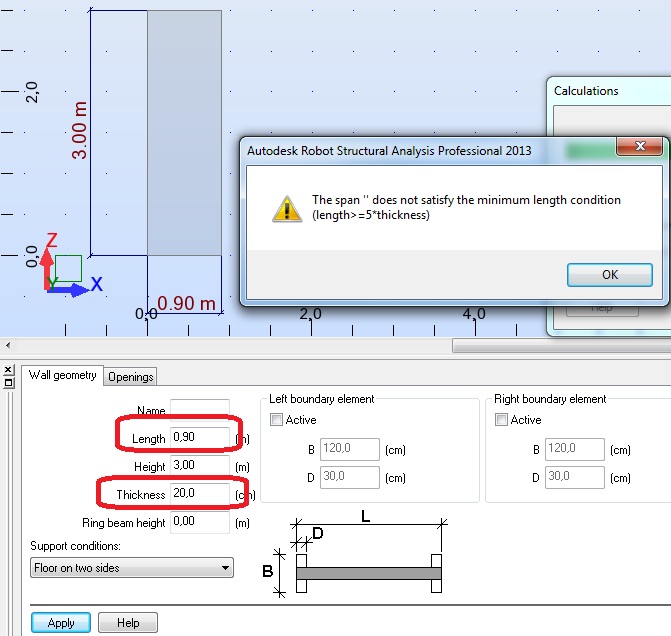Click the Apply button

coord(61,623)
